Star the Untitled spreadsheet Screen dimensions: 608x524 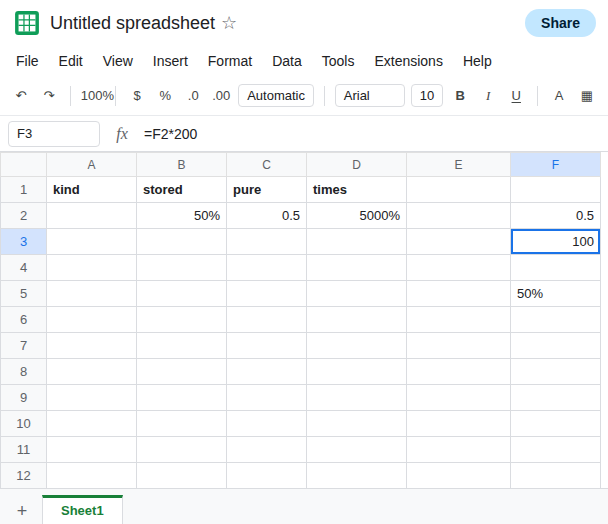pyautogui.click(x=229, y=23)
